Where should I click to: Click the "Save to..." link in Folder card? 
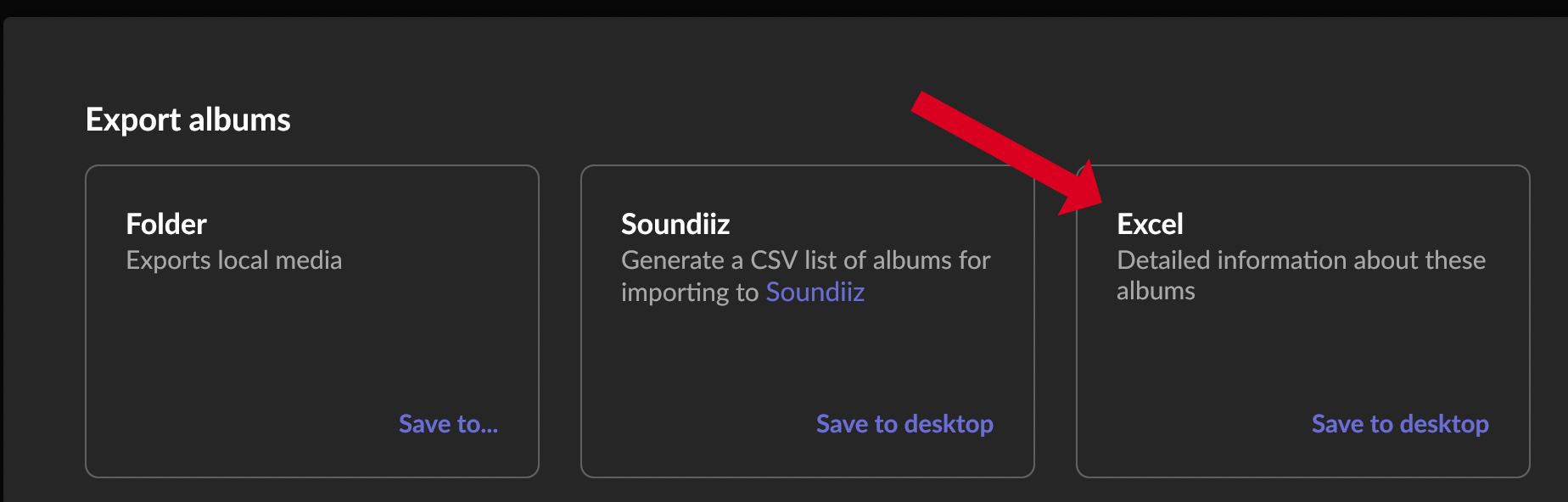click(448, 423)
